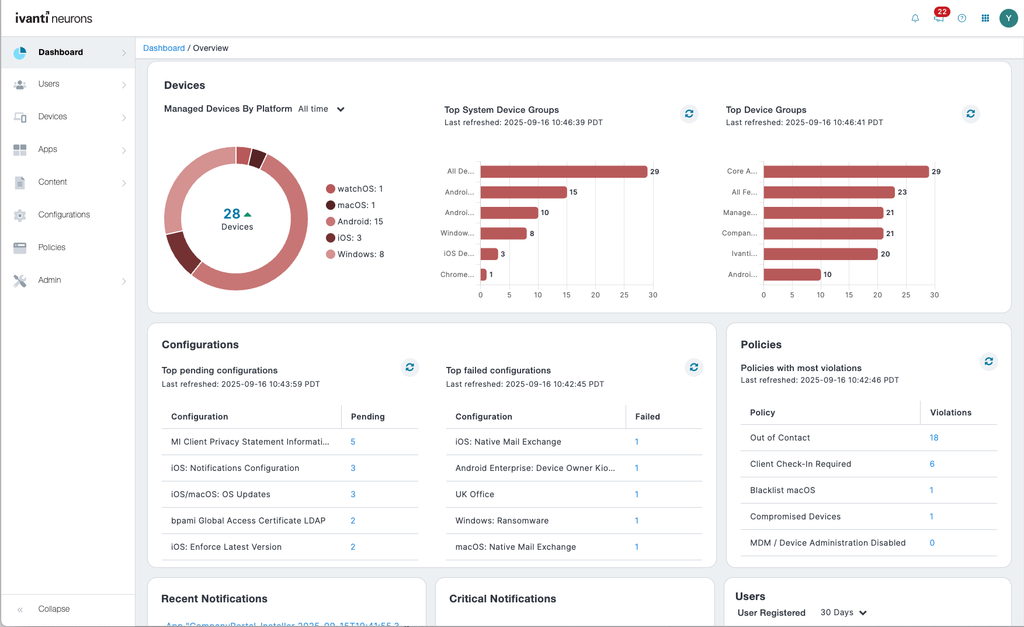Click the Core A... bar in Top Device Groups
The width and height of the screenshot is (1024, 627).
click(846, 172)
